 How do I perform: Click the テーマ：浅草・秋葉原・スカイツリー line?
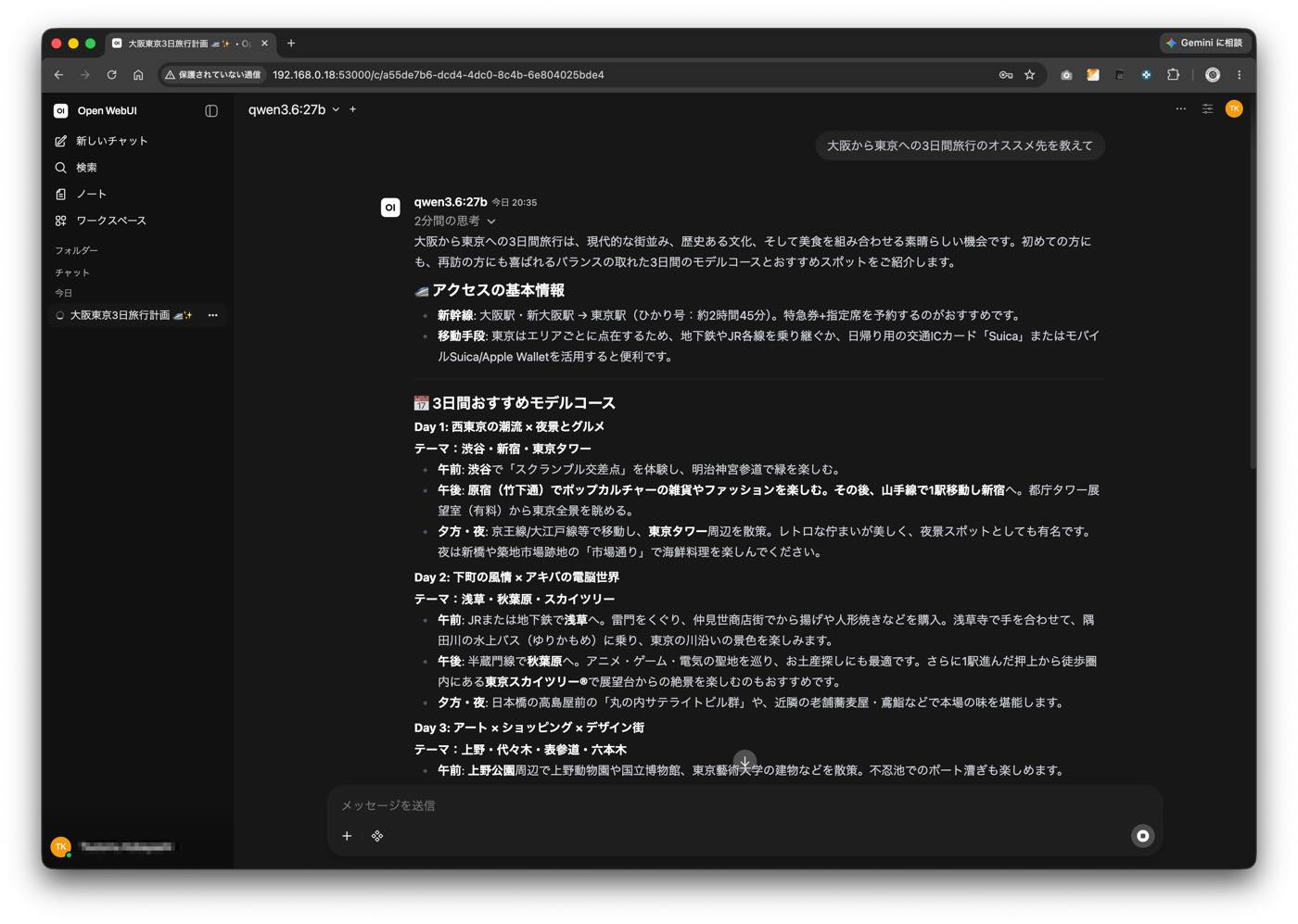coord(515,600)
